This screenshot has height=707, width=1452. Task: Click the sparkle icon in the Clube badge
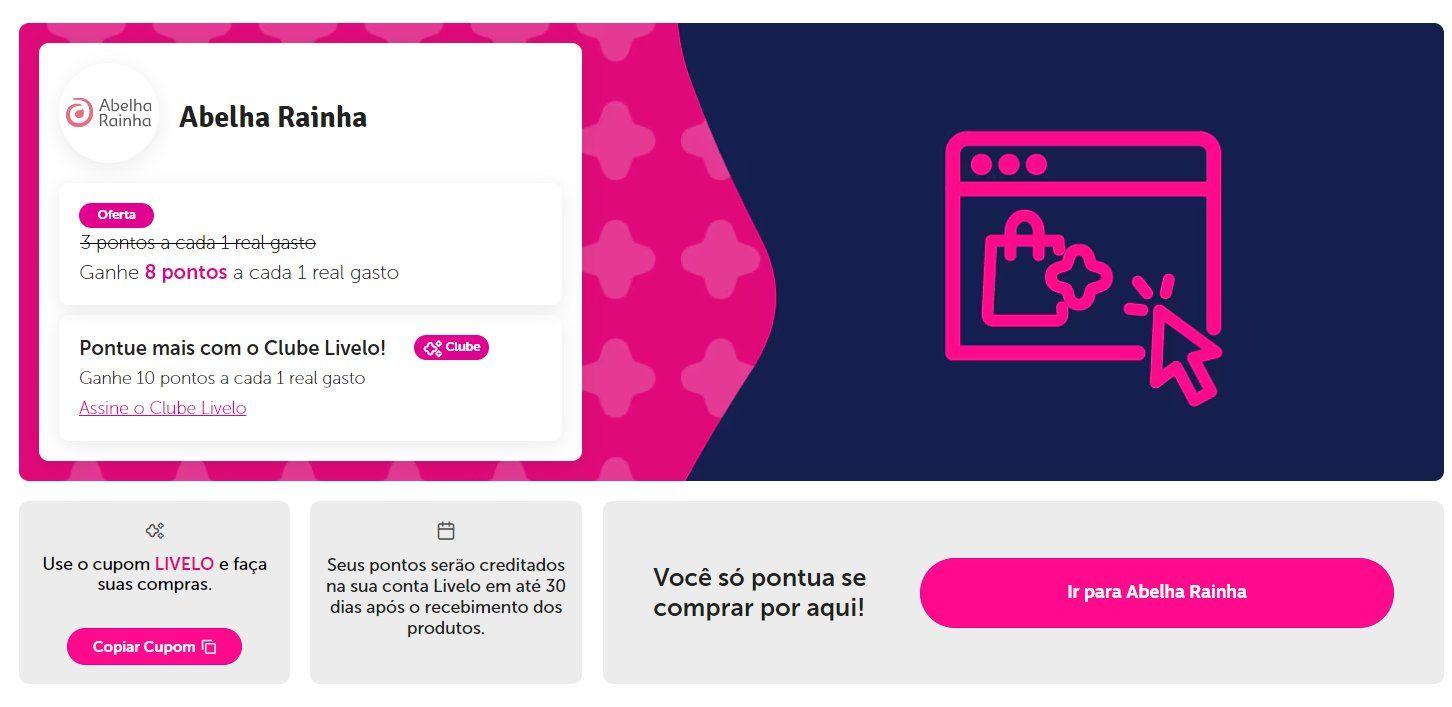(433, 348)
